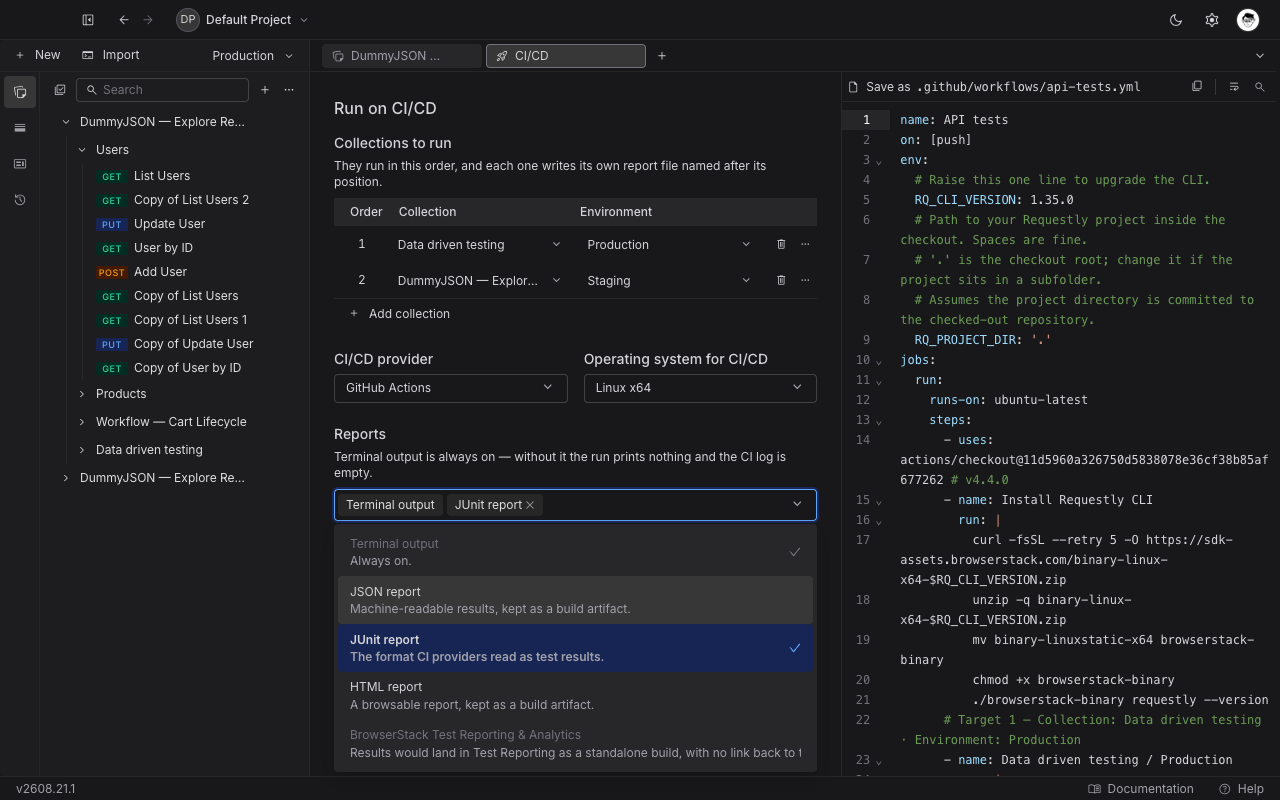This screenshot has width=1280, height=800.
Task: Expand Workflow — Cart Lifecycle folder
Action: click(x=82, y=422)
